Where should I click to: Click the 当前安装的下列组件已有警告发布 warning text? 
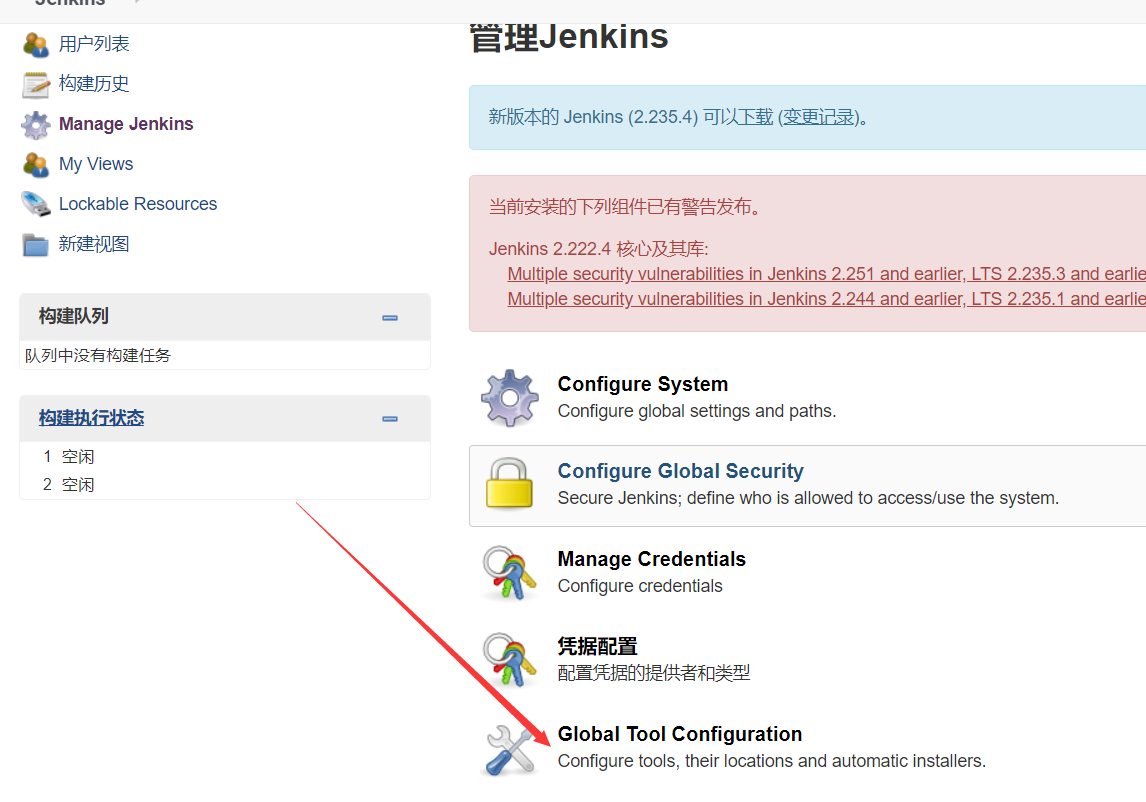pyautogui.click(x=628, y=207)
